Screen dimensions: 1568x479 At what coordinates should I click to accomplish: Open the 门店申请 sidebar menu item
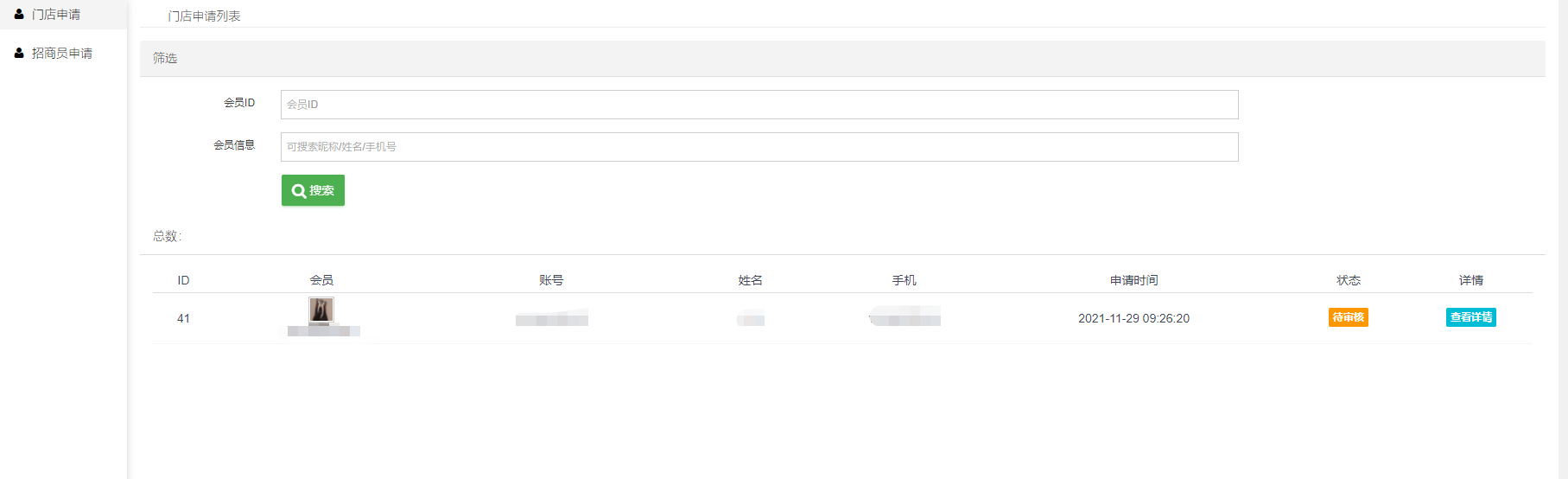coord(63,15)
